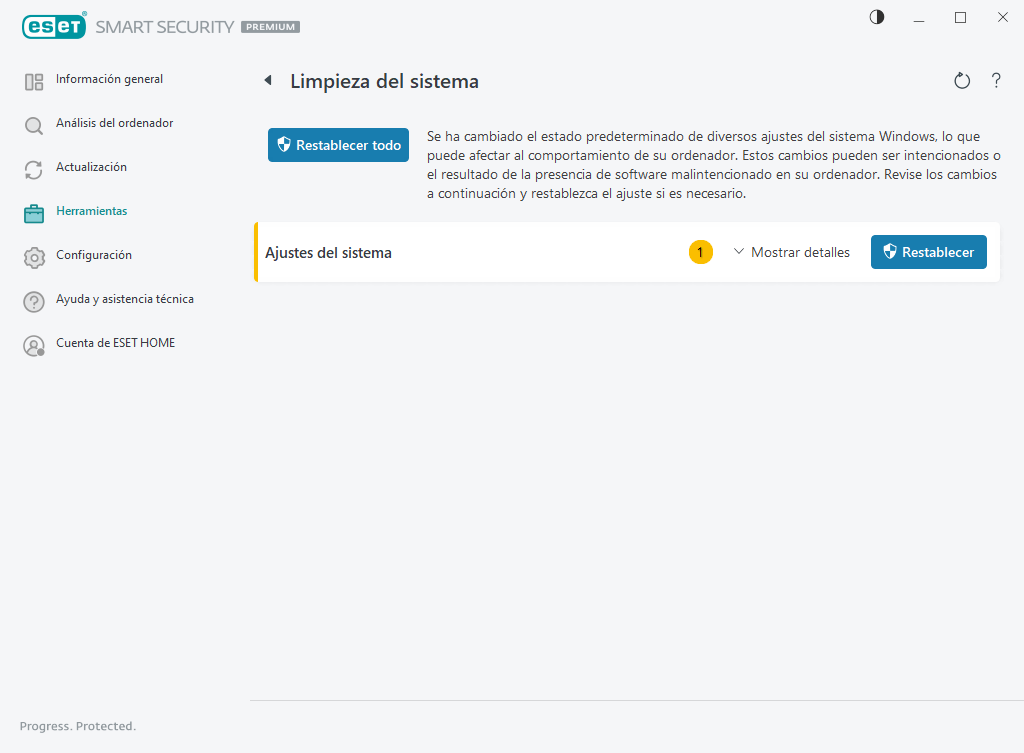Click the yellow counter badge showing 1
The width and height of the screenshot is (1024, 753).
[x=700, y=252]
